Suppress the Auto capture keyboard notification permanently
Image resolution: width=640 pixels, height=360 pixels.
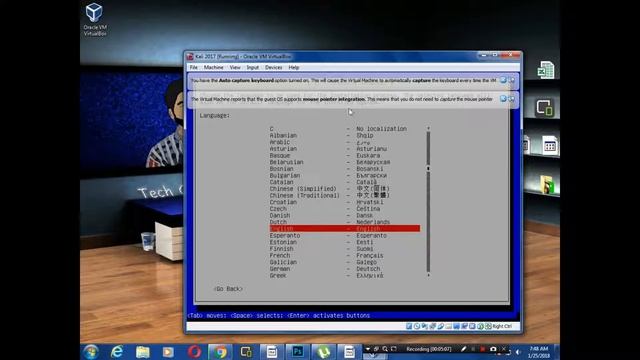511,80
